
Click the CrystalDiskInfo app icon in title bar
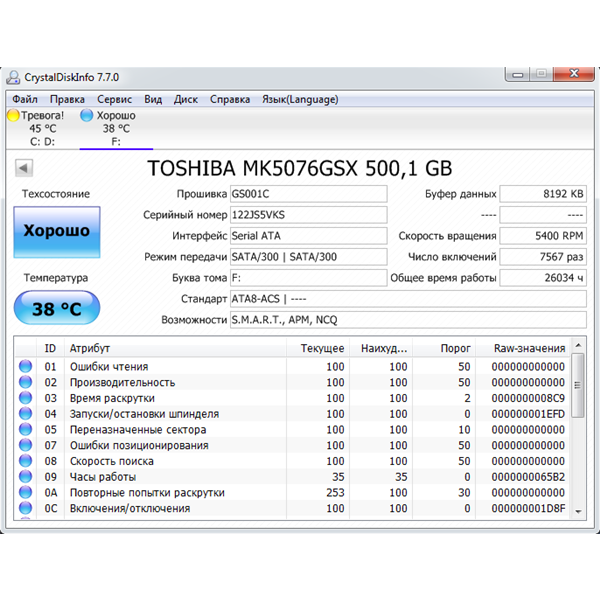pyautogui.click(x=13, y=77)
